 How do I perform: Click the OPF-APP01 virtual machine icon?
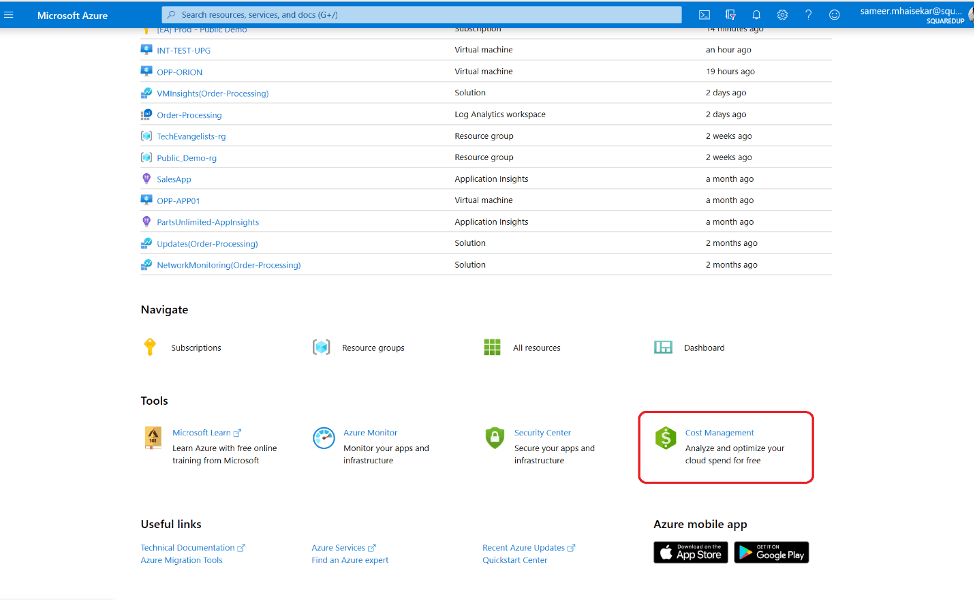click(x=147, y=200)
